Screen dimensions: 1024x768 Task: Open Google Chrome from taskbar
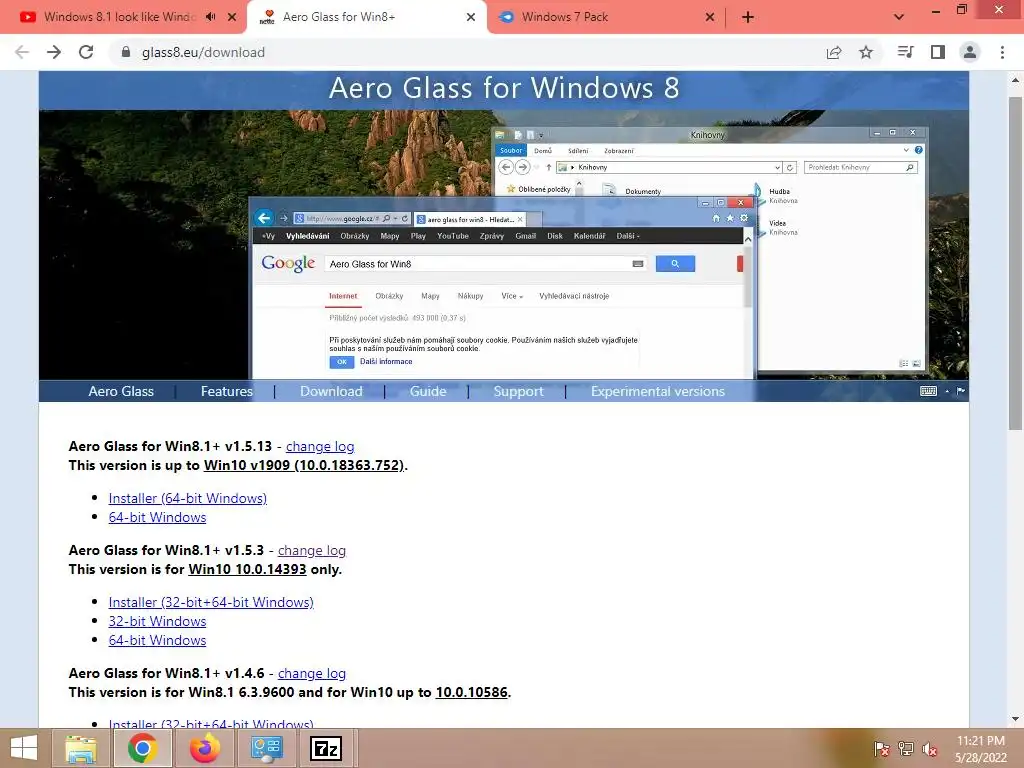point(142,748)
